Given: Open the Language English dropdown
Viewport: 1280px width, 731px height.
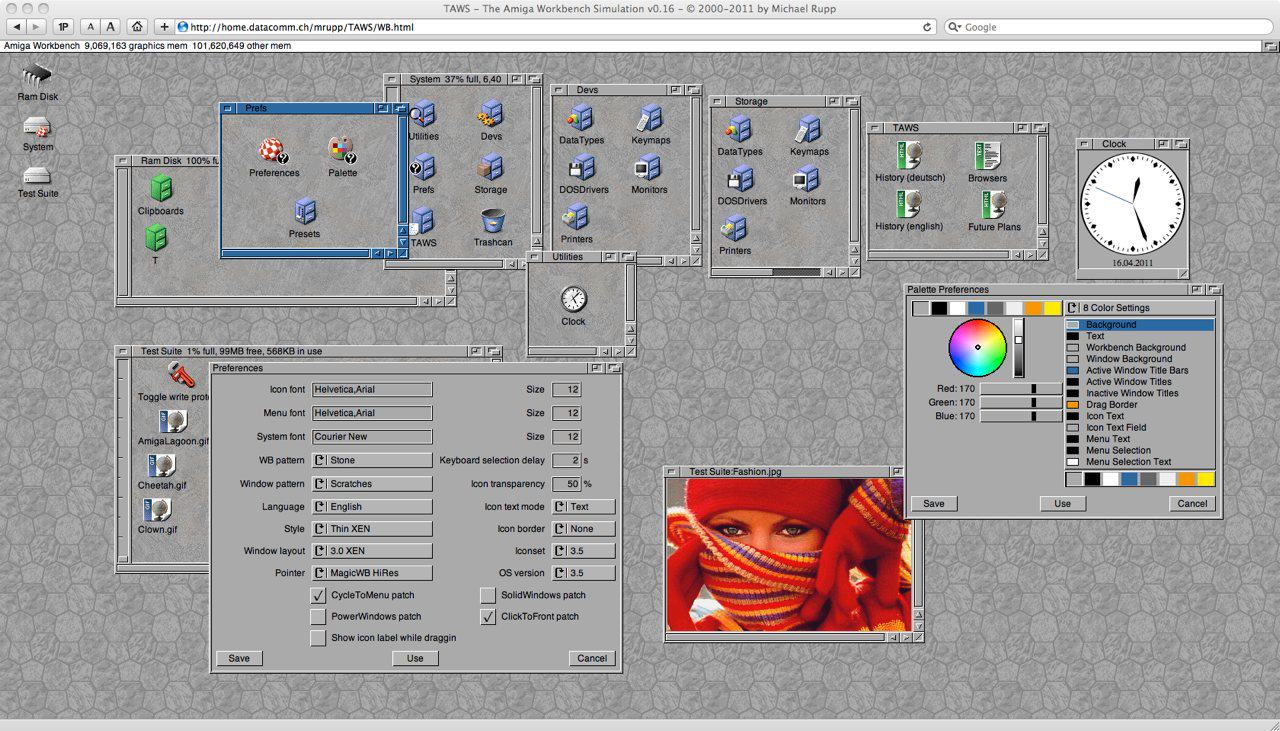Looking at the screenshot, I should (x=372, y=507).
